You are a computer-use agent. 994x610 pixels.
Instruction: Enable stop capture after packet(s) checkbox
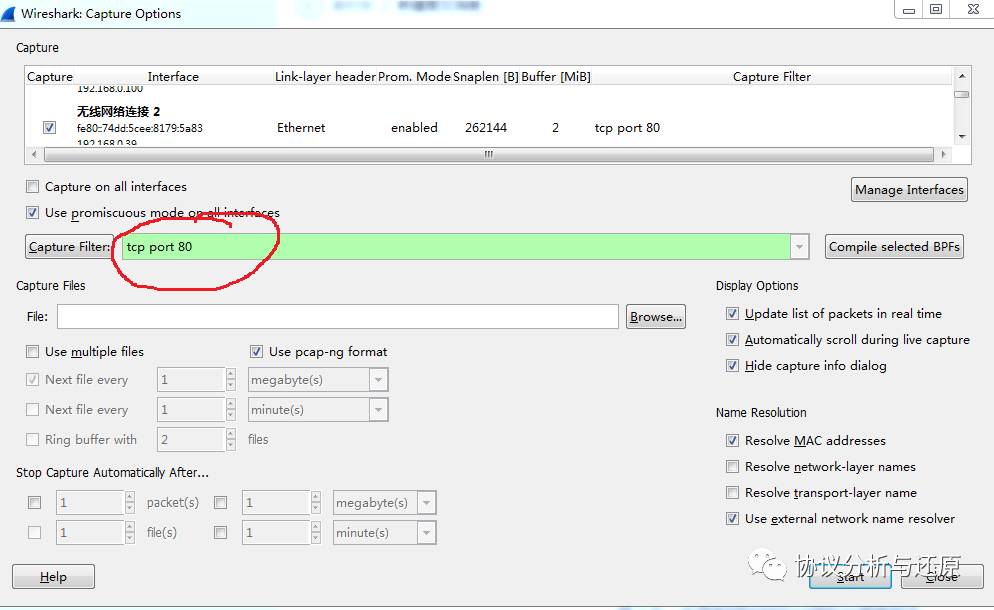point(34,503)
